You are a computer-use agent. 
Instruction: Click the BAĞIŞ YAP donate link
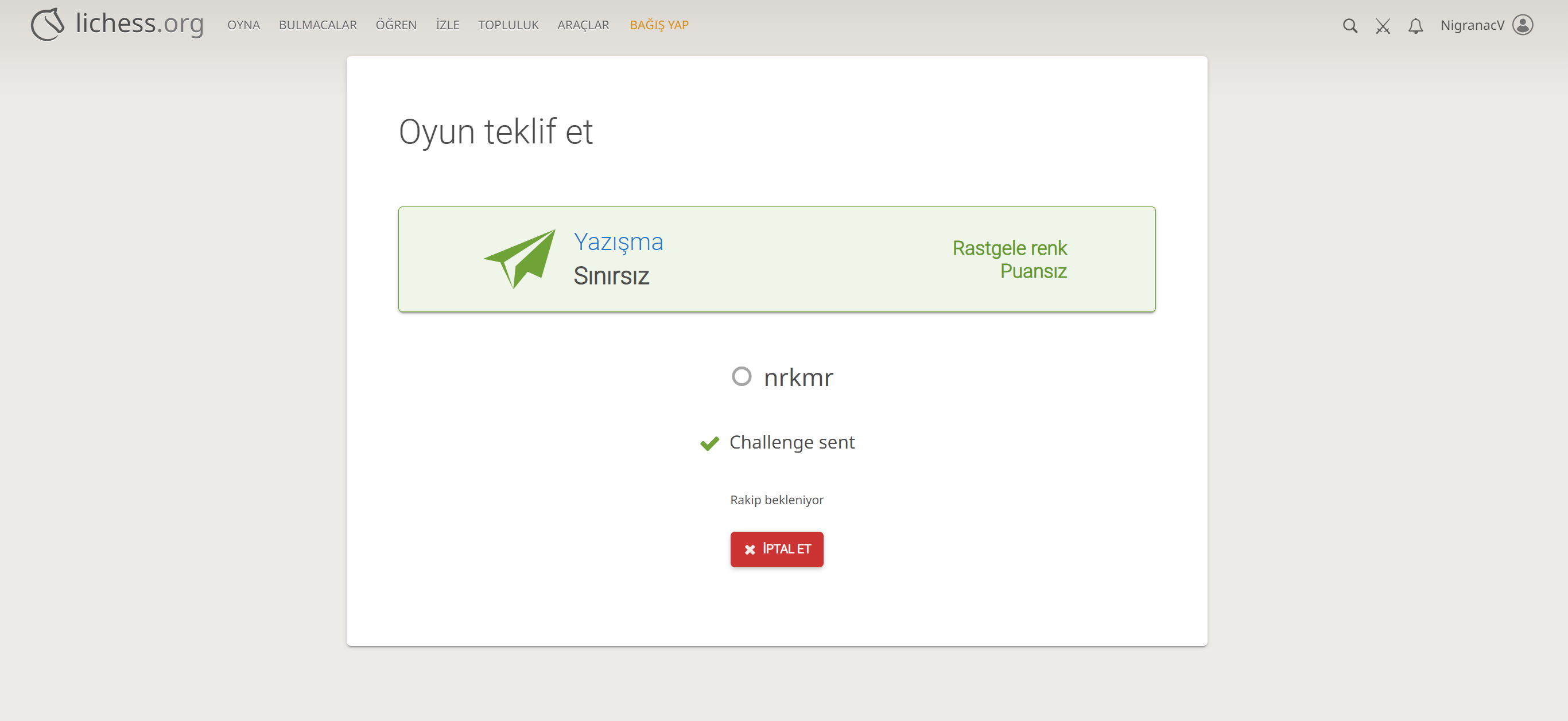pyautogui.click(x=659, y=25)
